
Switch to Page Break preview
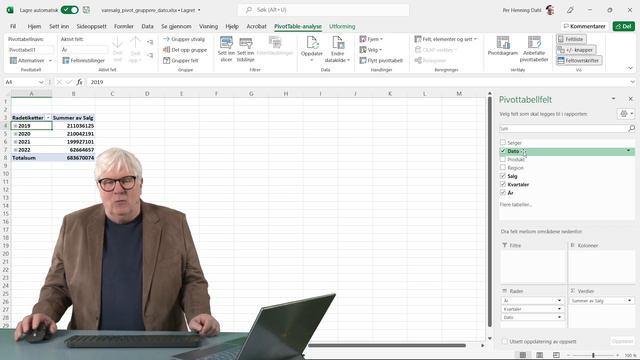click(556, 355)
